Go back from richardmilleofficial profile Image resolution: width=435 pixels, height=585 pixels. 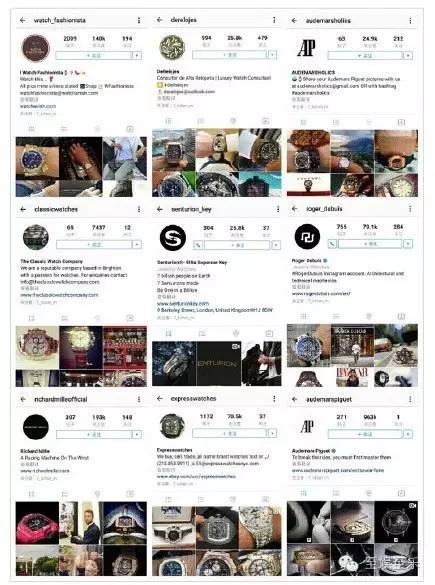coord(23,399)
